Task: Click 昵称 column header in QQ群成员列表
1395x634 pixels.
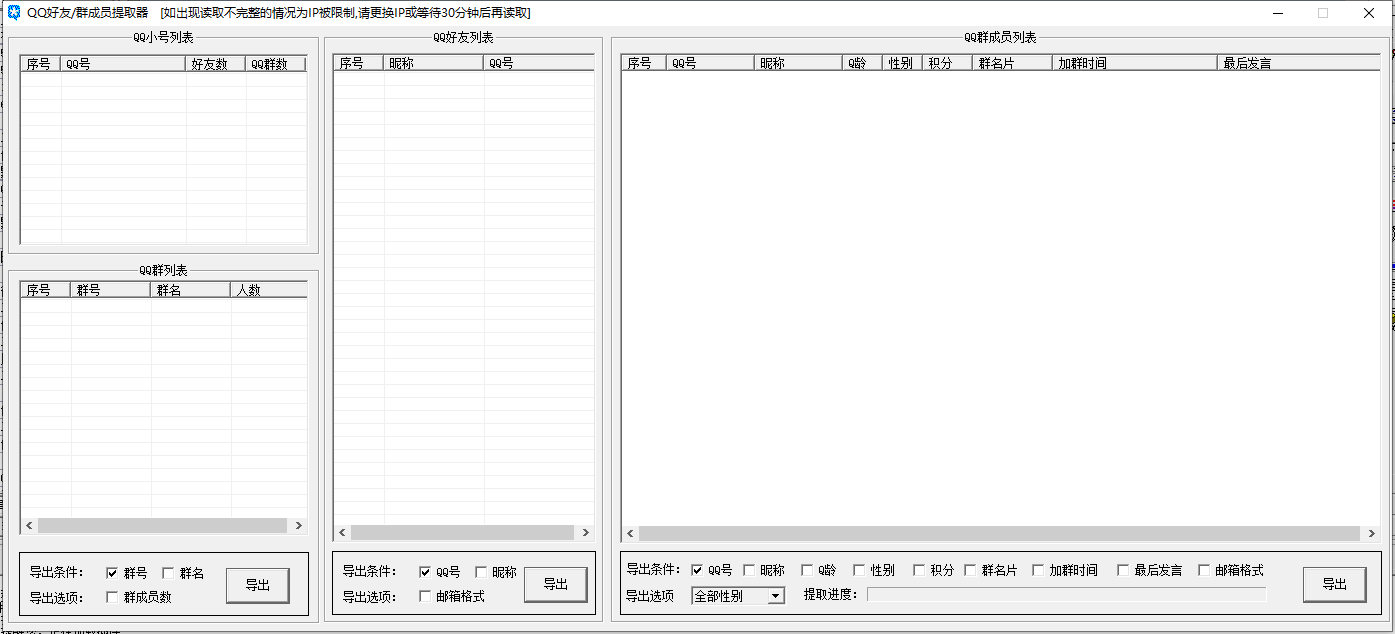Action: click(x=798, y=63)
